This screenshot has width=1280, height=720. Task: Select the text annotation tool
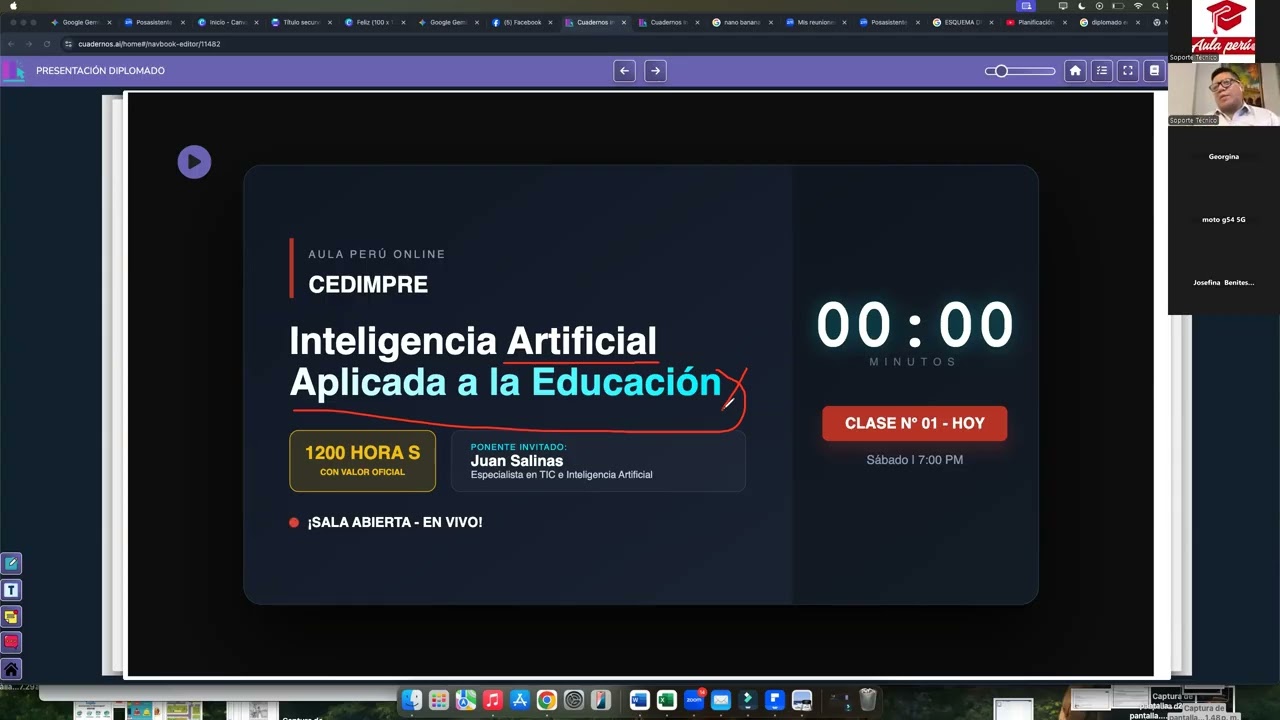click(11, 590)
